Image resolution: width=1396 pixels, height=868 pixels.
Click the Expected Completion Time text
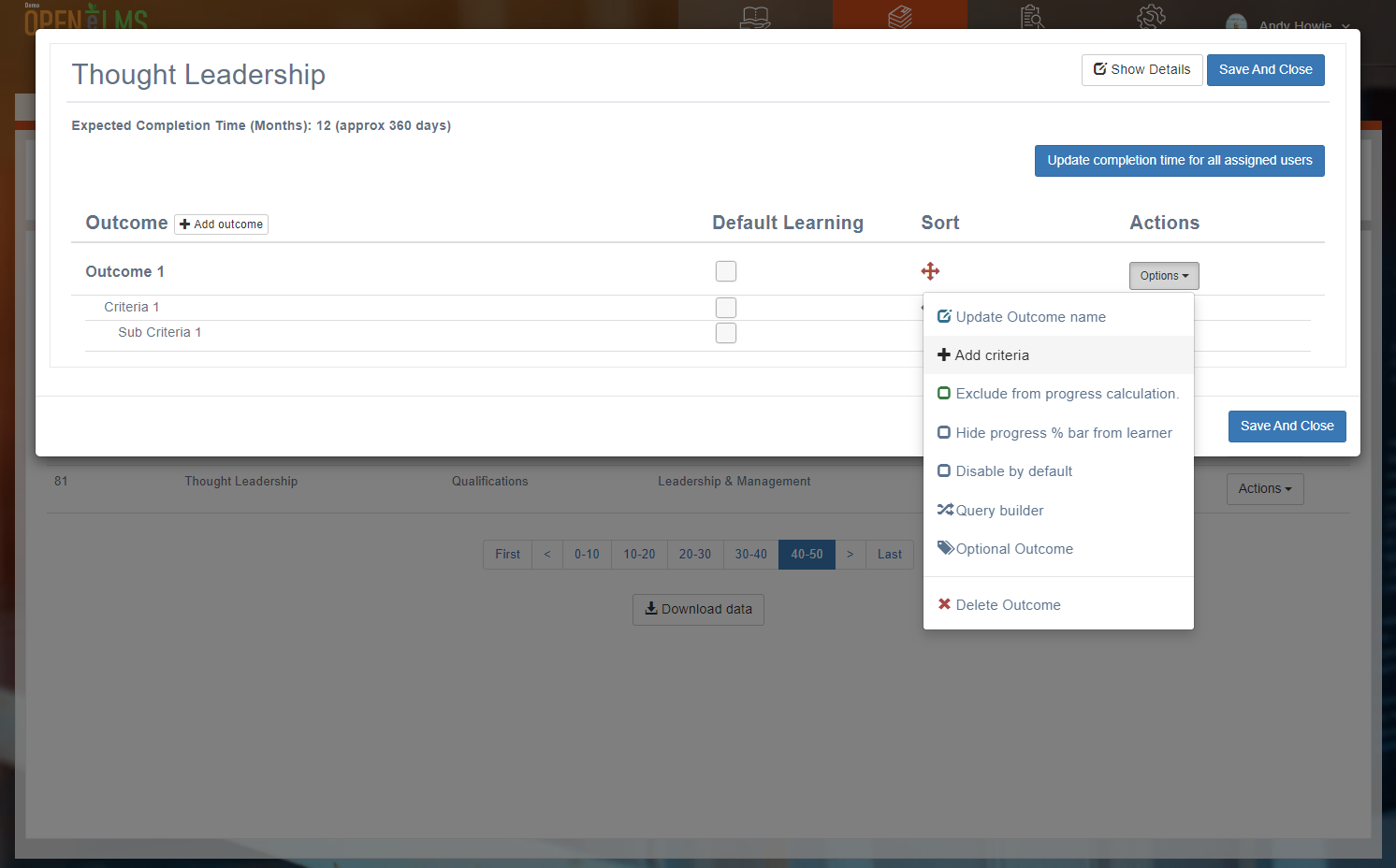point(261,126)
